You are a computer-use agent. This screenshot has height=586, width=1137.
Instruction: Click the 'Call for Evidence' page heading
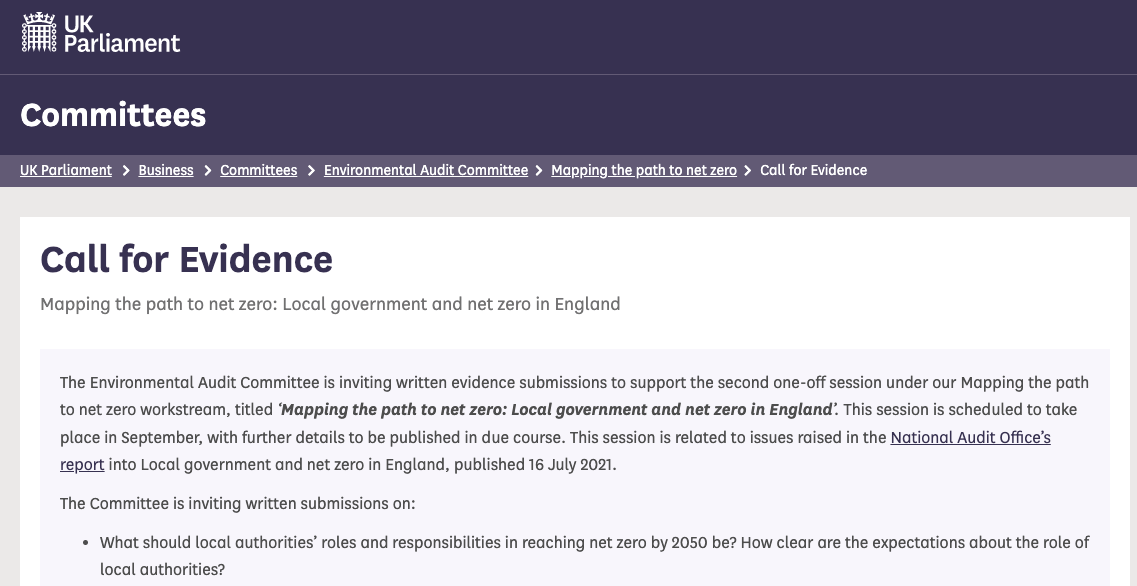click(x=186, y=259)
